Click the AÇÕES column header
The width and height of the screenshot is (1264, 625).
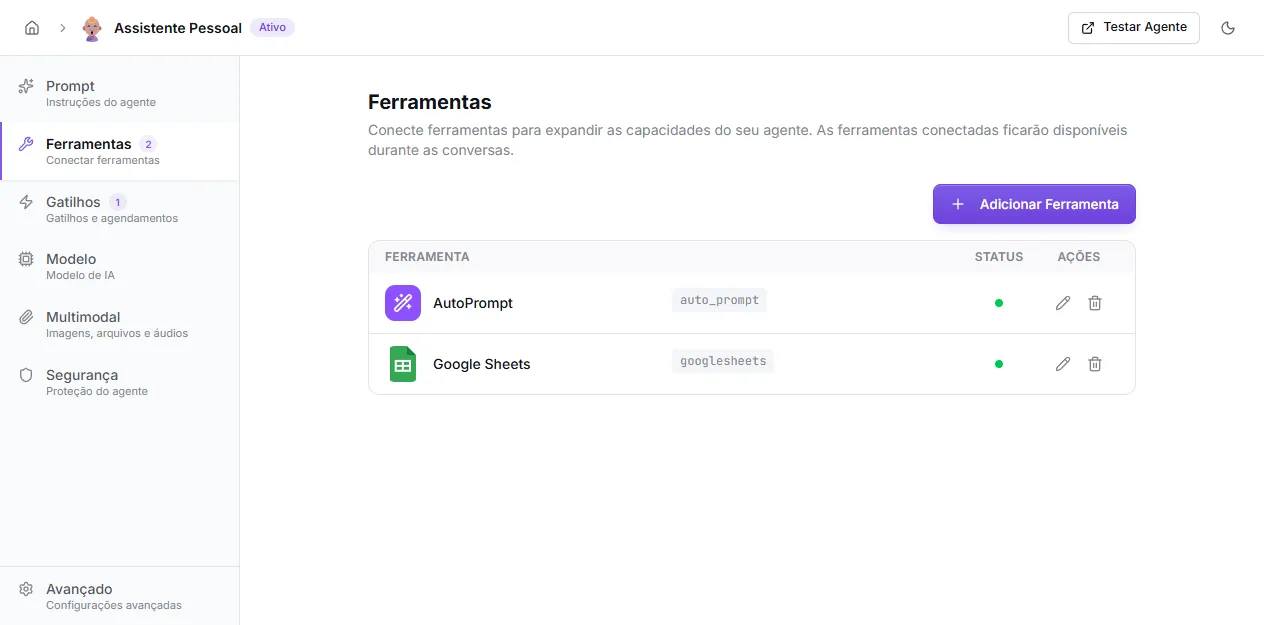point(1079,257)
